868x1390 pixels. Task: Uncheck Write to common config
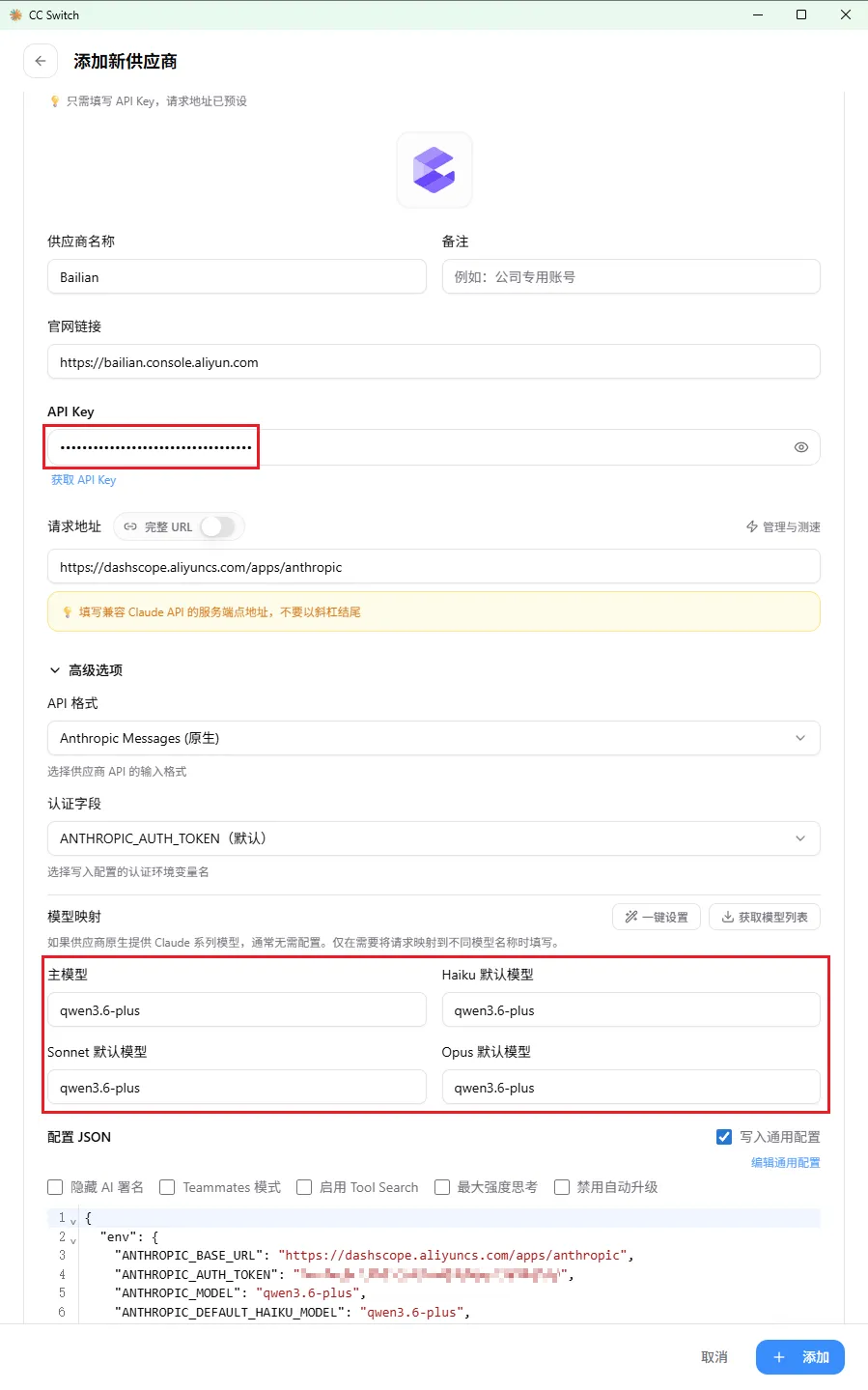[724, 1137]
